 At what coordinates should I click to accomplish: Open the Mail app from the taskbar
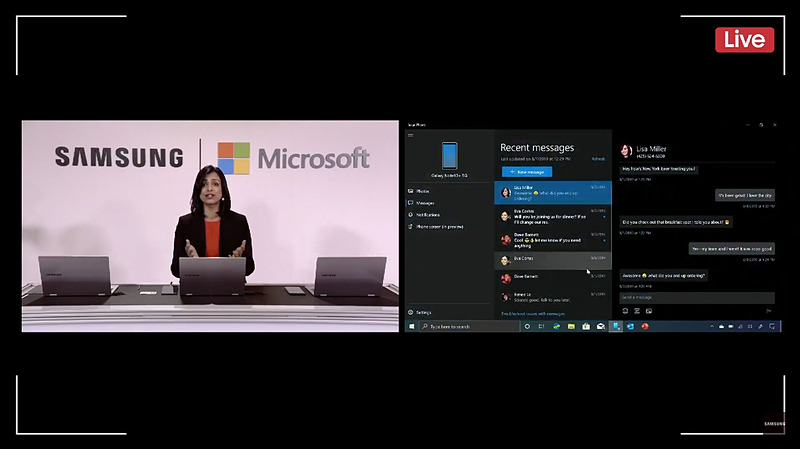tap(601, 327)
